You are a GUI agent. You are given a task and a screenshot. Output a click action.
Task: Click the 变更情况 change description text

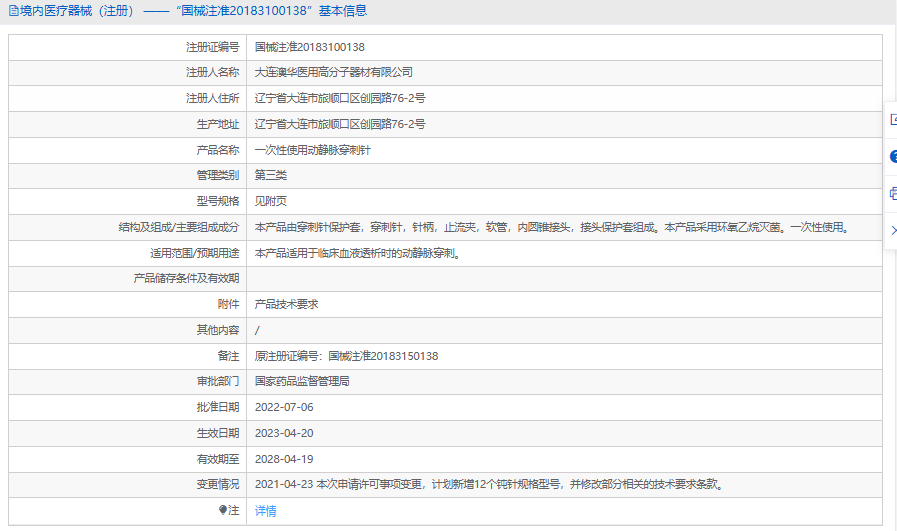490,484
